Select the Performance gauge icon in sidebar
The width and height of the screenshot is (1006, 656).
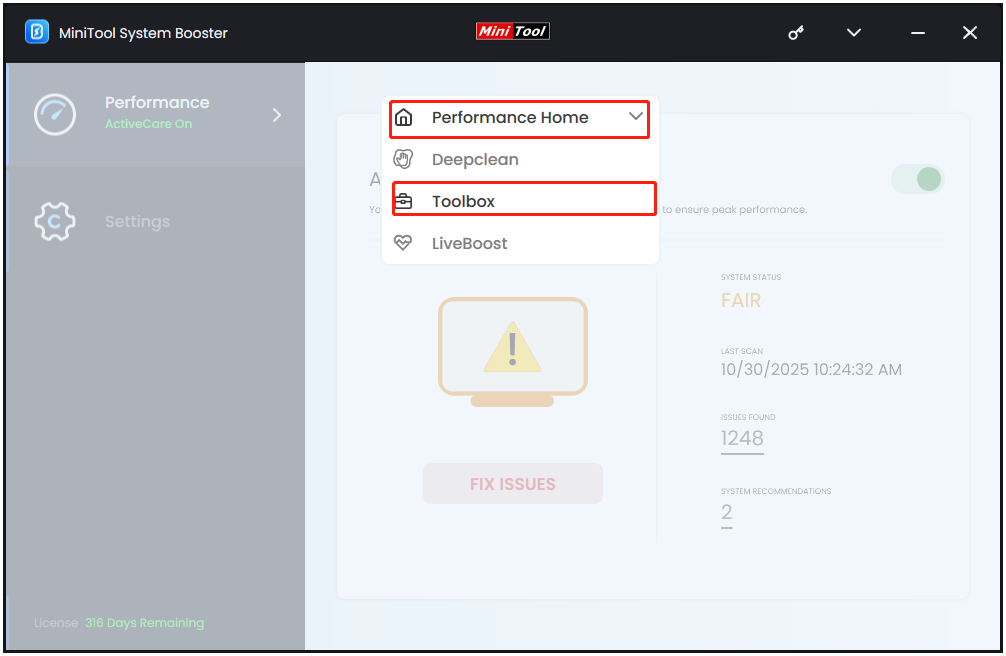55,114
